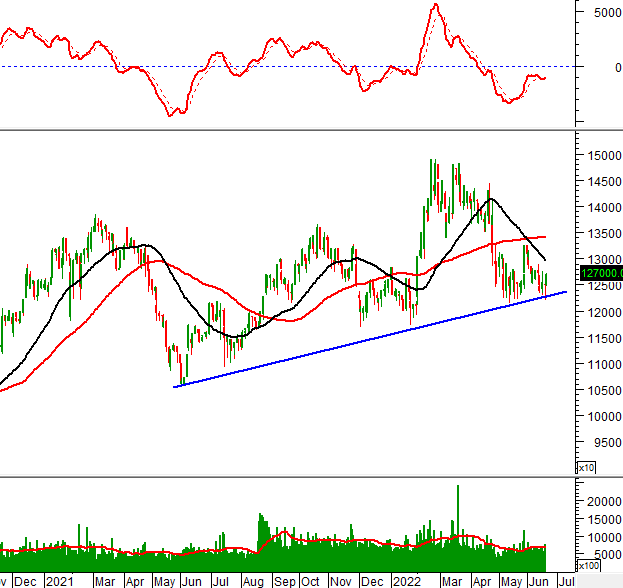This screenshot has width=623, height=588.
Task: Click the 2022 label on the time axis
Action: tap(407, 580)
